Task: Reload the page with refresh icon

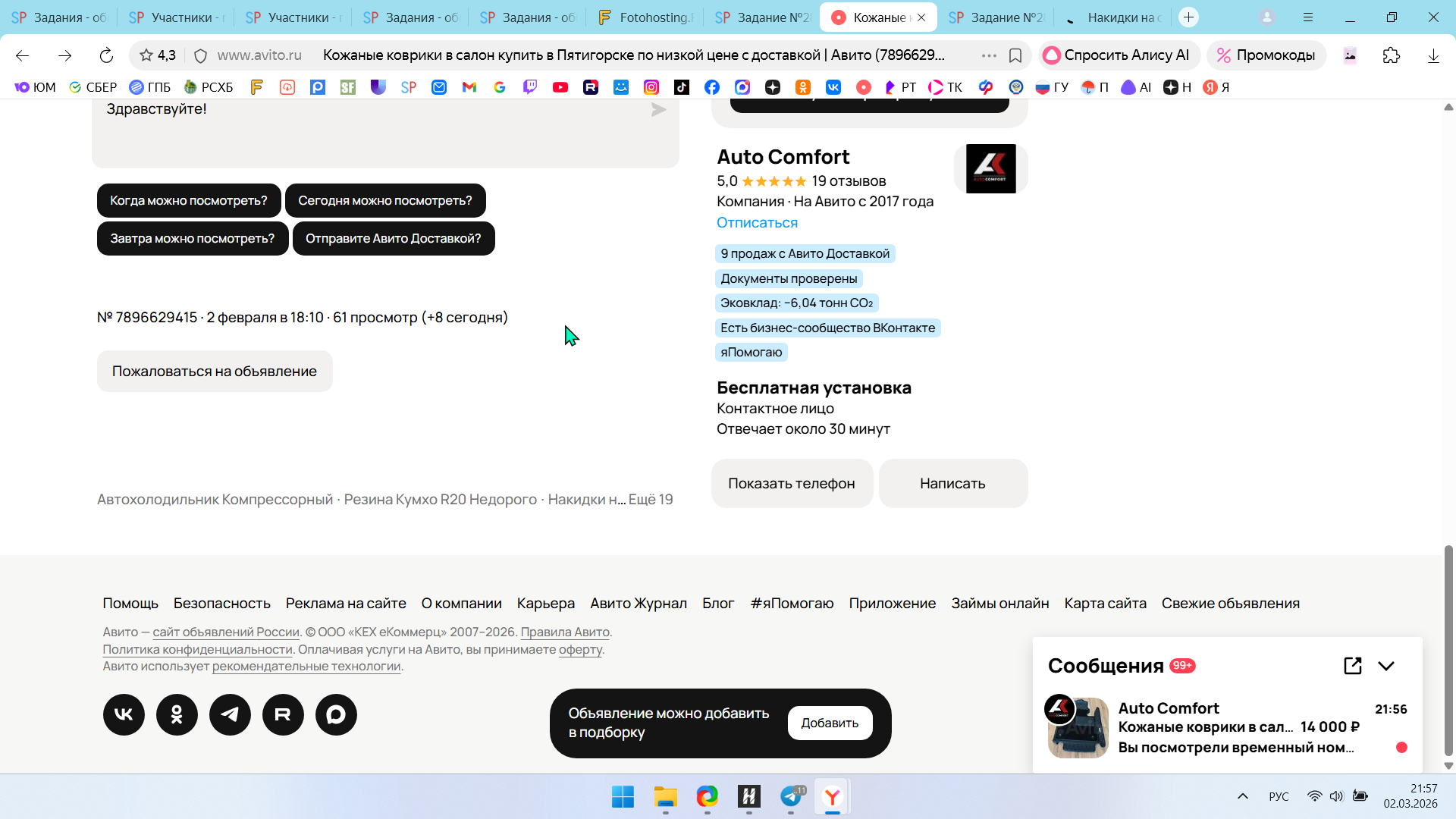Action: [x=106, y=55]
